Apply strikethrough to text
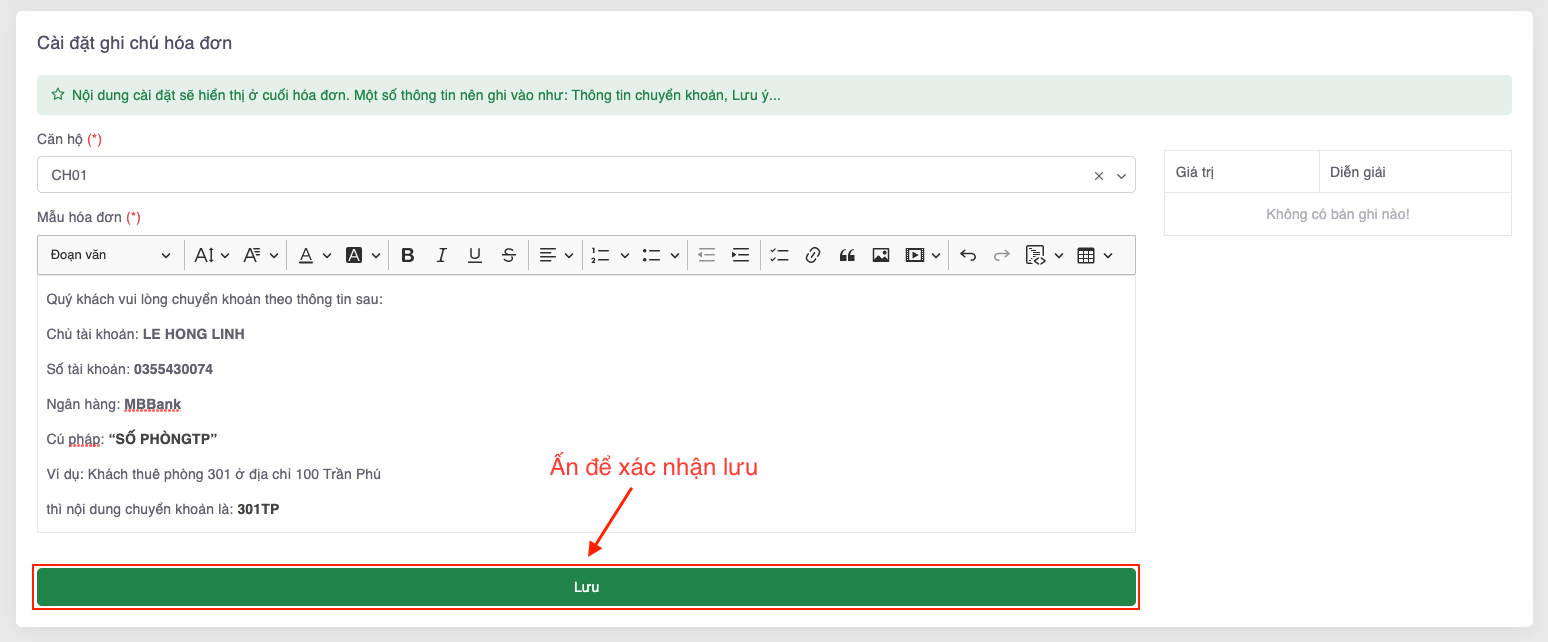This screenshot has height=642, width=1548. [509, 255]
